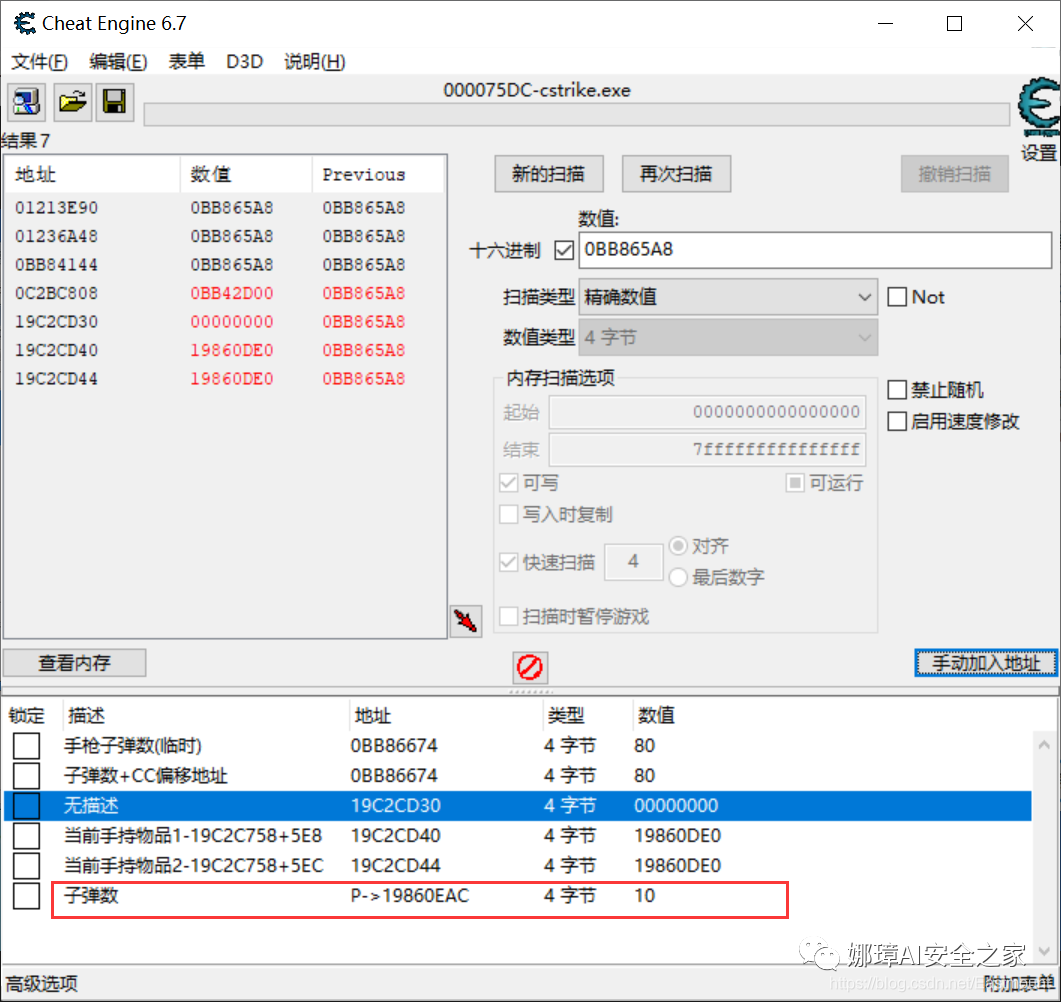Click the 结束 stop address field

(x=707, y=449)
